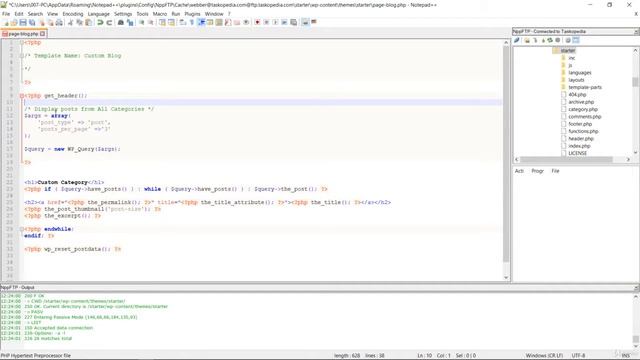Viewport: 640px width, 360px height.
Task: Click the Print toolbar icon
Action: coord(60,22)
